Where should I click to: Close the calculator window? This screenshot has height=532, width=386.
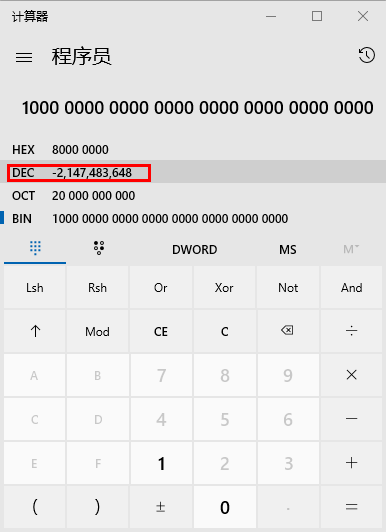[363, 16]
